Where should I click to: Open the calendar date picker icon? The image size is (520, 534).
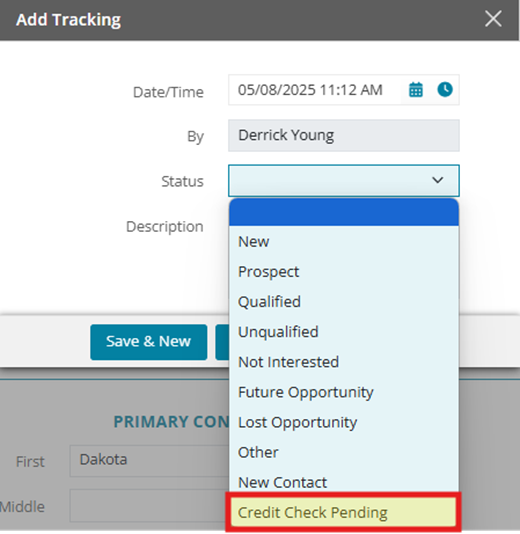(415, 90)
